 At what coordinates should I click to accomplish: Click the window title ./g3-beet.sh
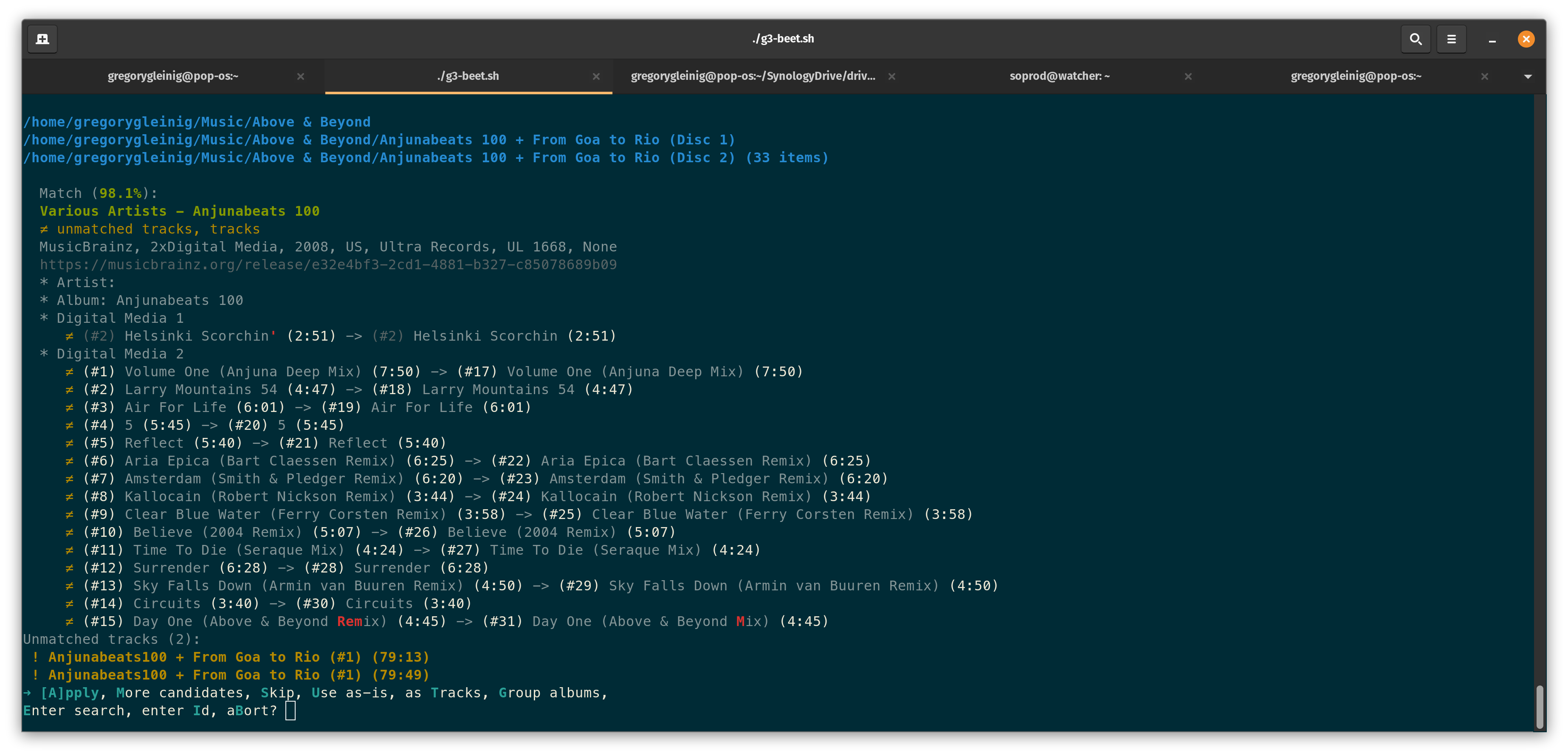pos(783,38)
